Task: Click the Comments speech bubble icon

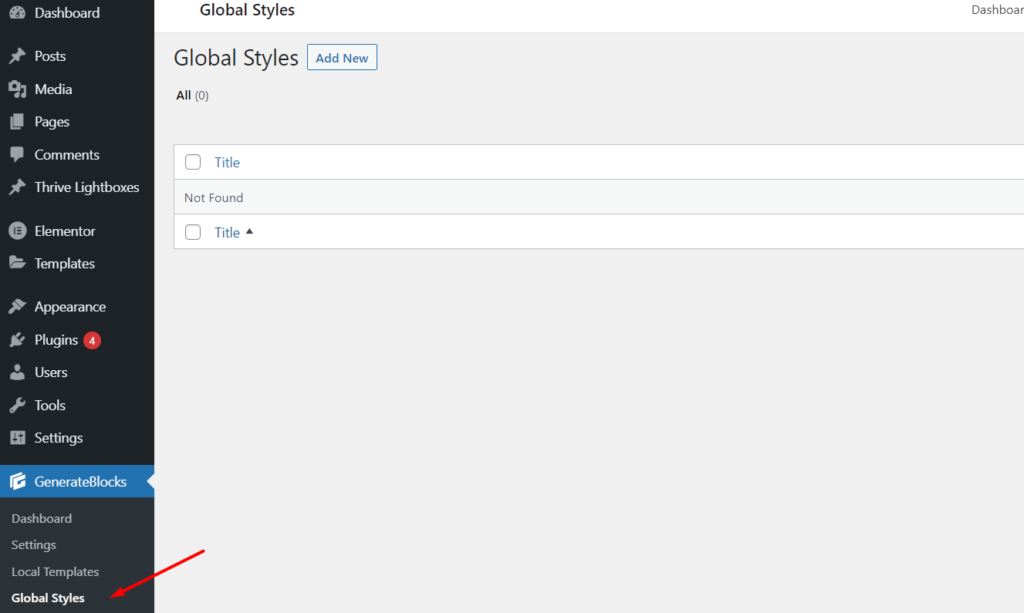Action: pos(17,155)
